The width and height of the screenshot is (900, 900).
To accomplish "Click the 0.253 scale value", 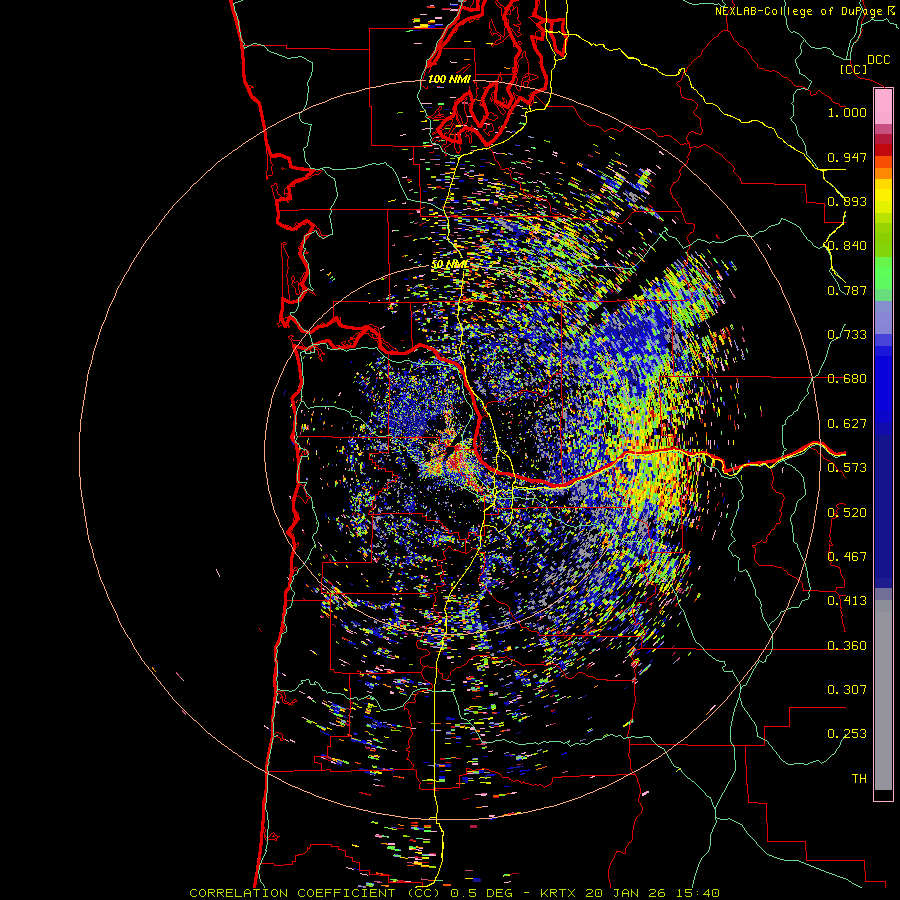I will pyautogui.click(x=847, y=734).
